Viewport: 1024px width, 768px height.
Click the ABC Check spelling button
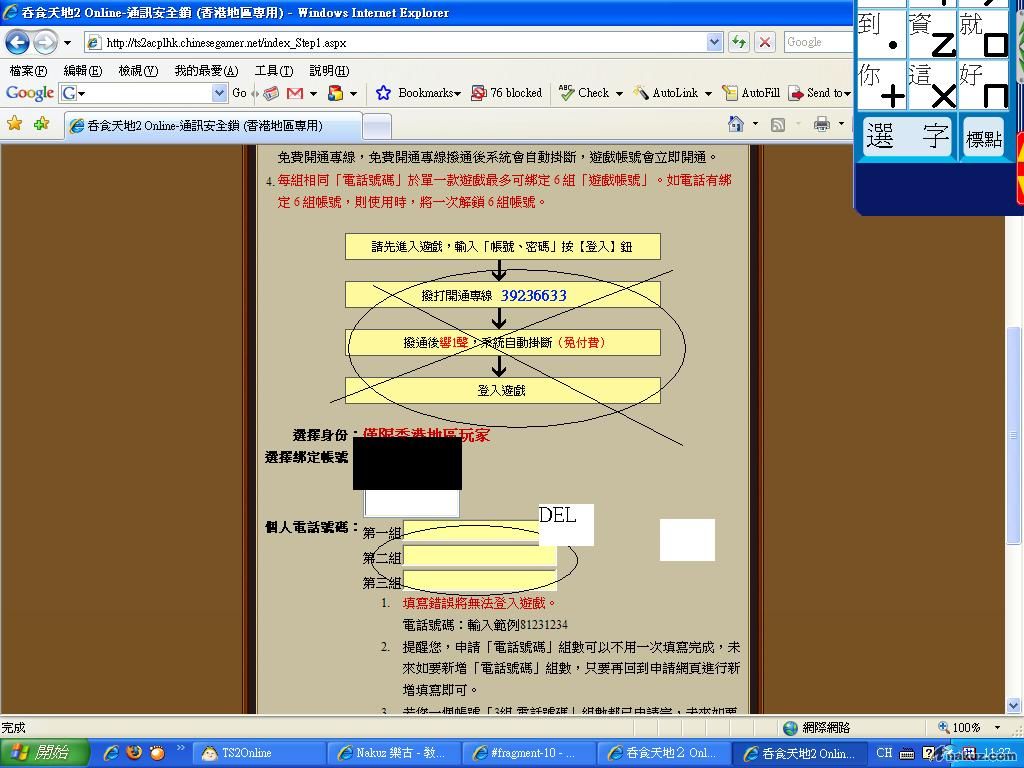[x=584, y=93]
